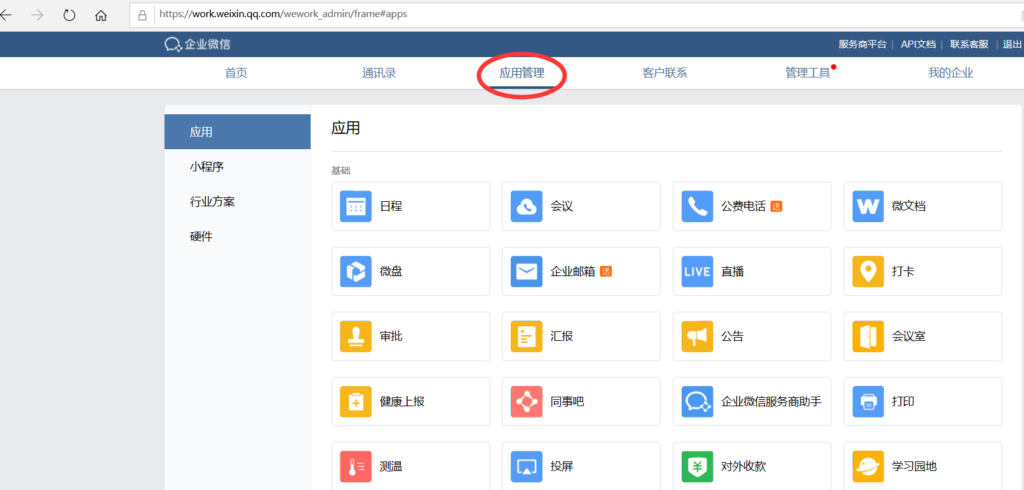
Task: Open the 微文档 W icon
Action: tap(868, 206)
